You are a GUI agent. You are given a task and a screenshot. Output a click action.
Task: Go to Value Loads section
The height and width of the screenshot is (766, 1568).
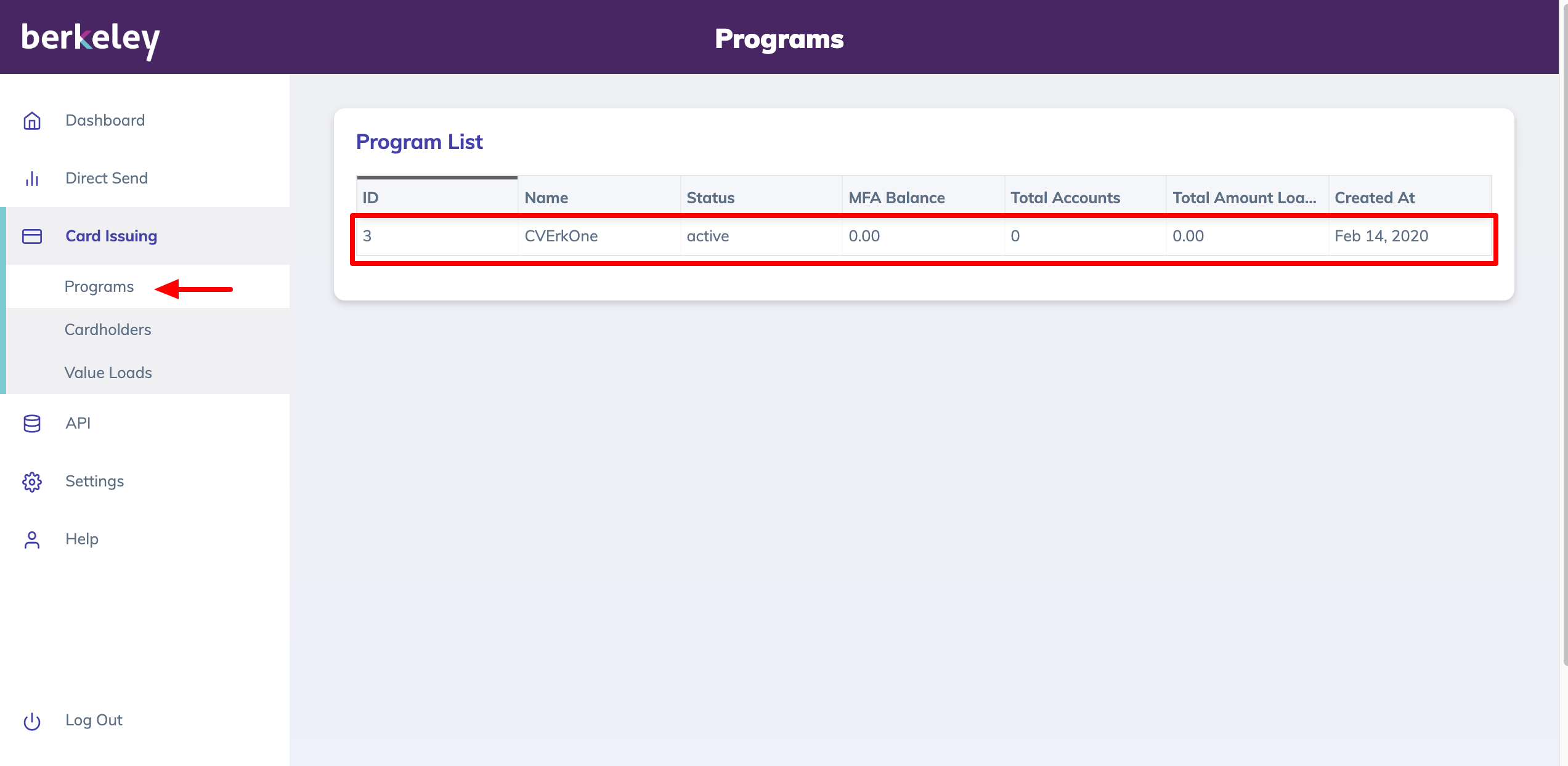tap(108, 373)
